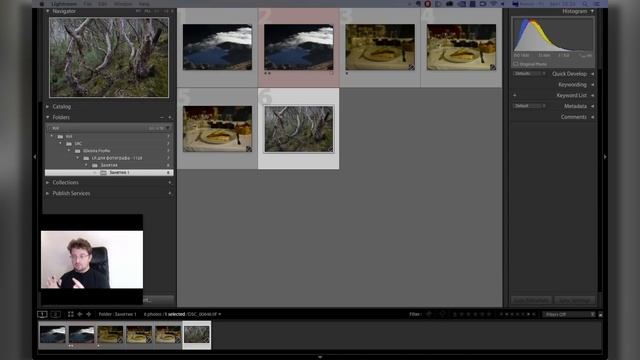Add a new collection with the plus icon
The image size is (640, 360).
point(170,182)
